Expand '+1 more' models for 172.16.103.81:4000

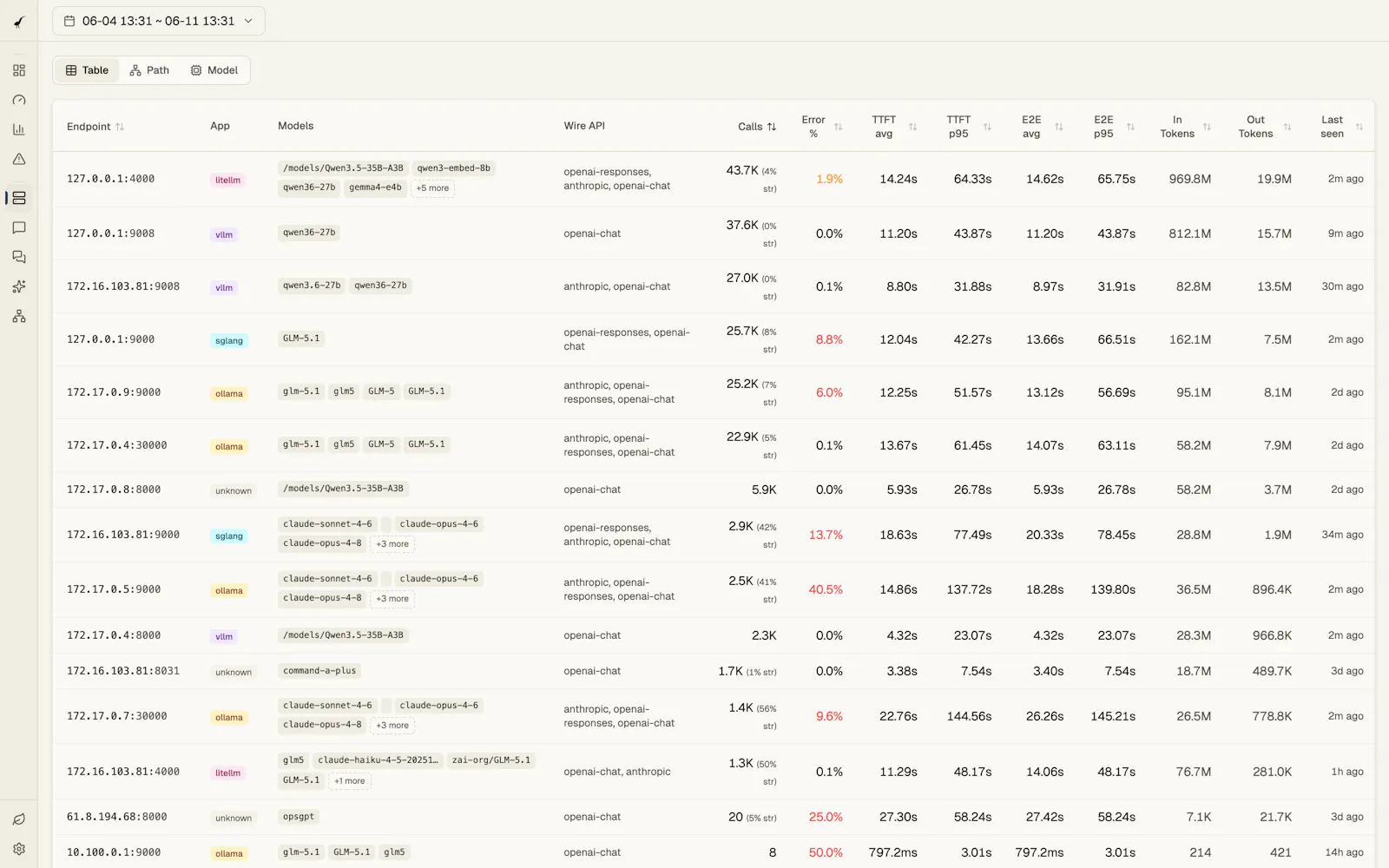pyautogui.click(x=350, y=781)
